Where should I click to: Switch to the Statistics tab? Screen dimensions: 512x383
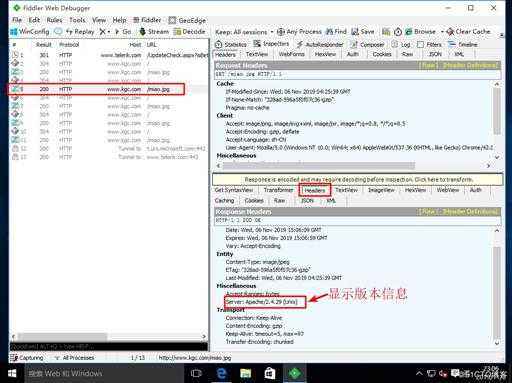(231, 44)
